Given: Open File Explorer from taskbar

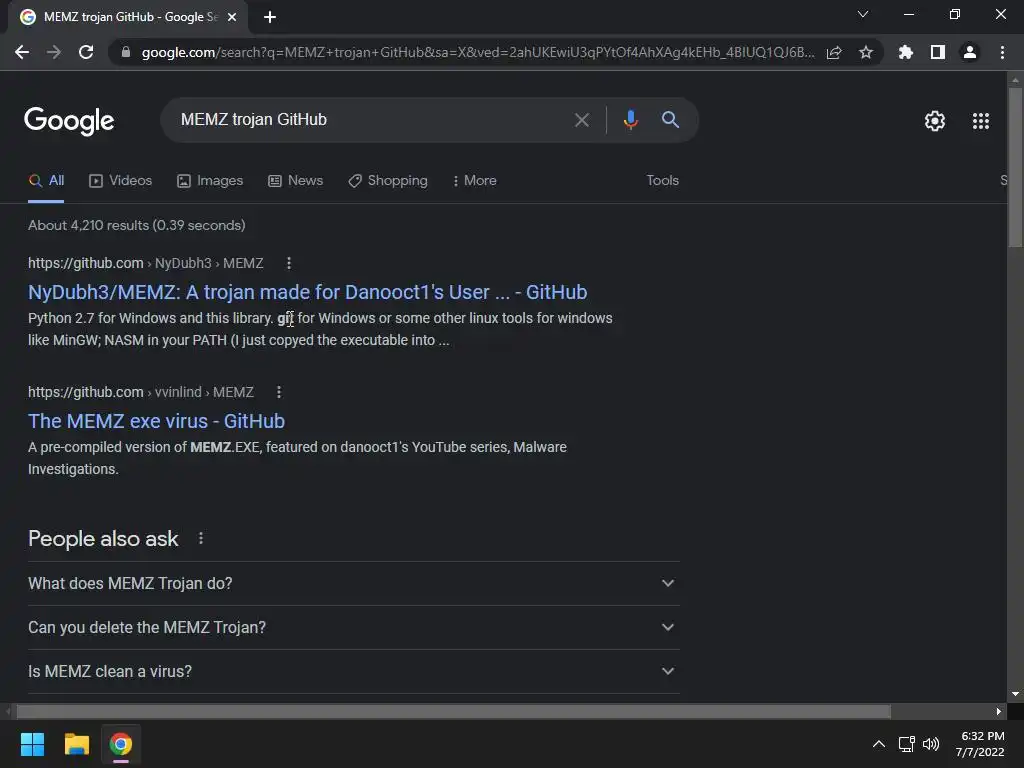Looking at the screenshot, I should (x=76, y=744).
